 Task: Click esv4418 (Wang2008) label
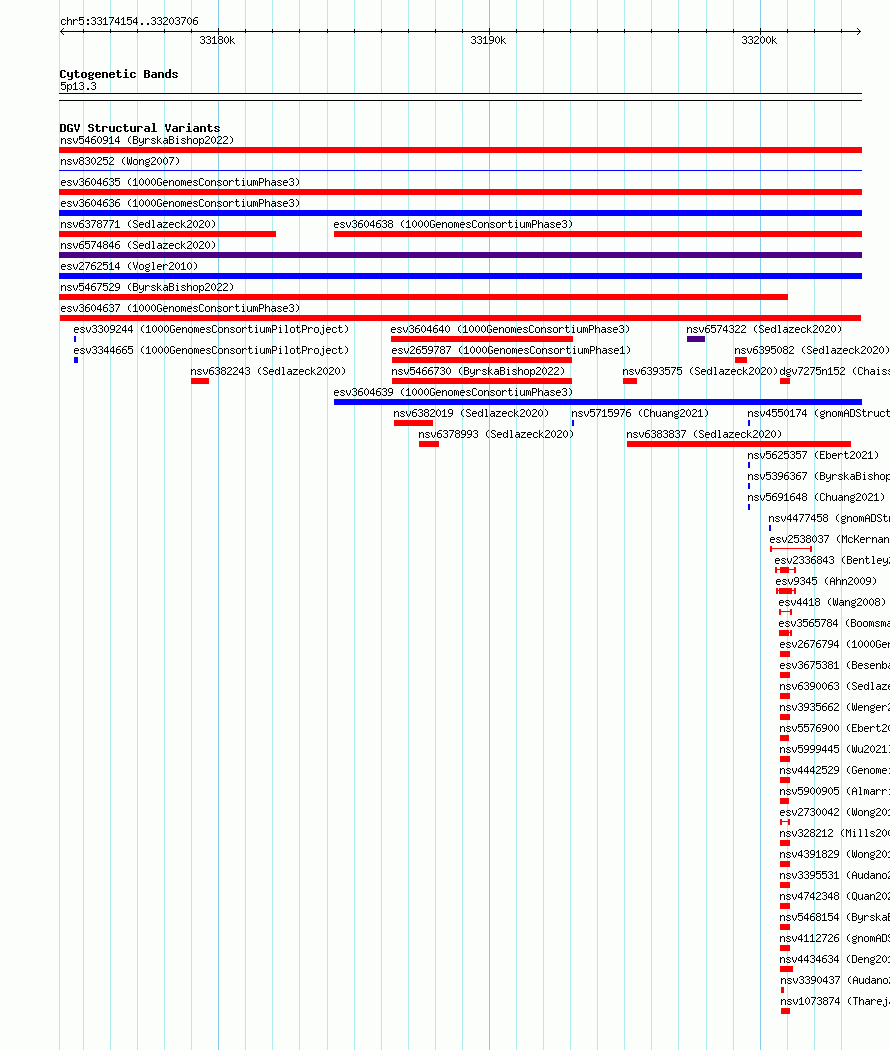click(x=832, y=602)
